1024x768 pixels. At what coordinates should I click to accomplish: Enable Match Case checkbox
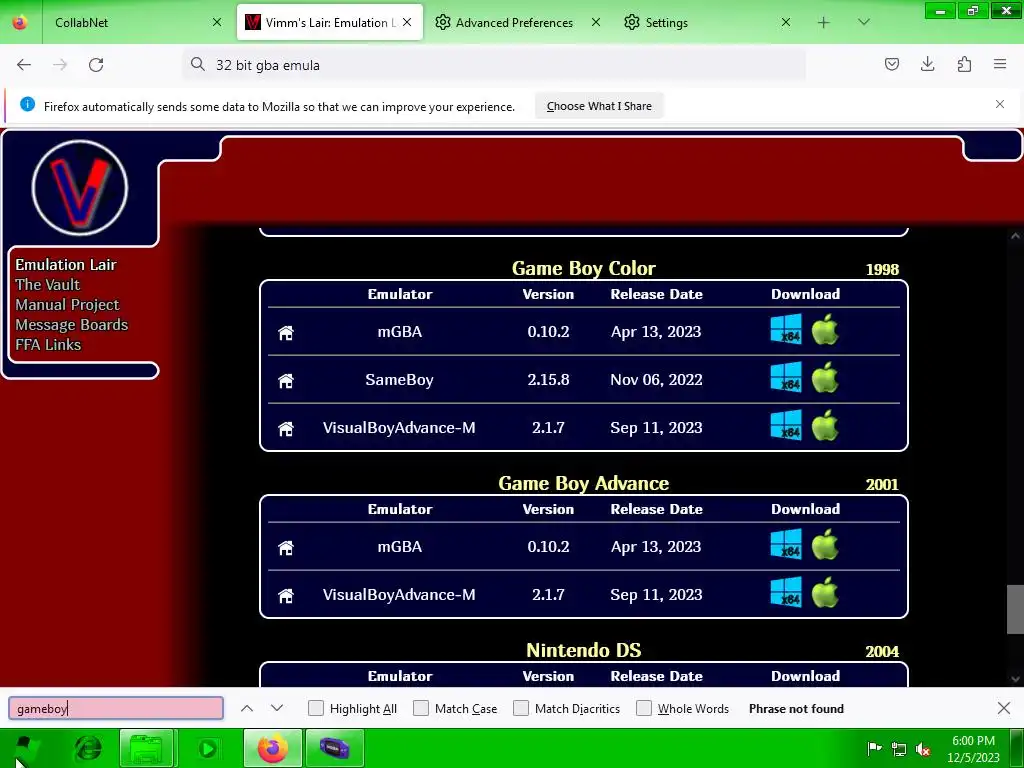pyautogui.click(x=421, y=708)
